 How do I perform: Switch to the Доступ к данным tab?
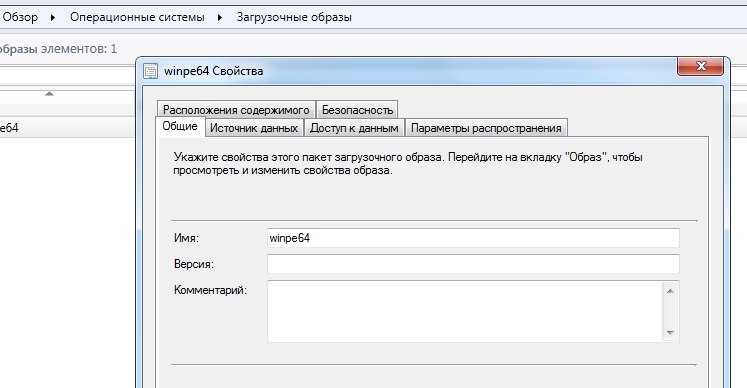pyautogui.click(x=354, y=128)
